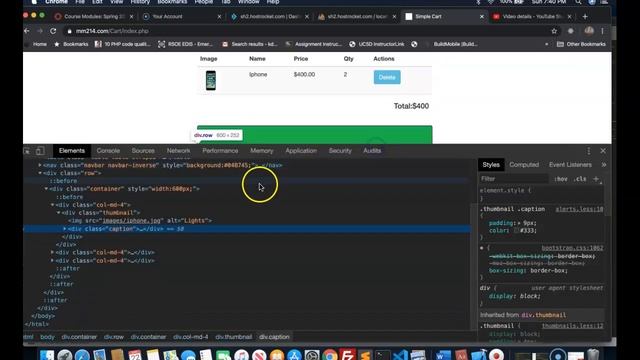Open a new tab with the plus button

pyautogui.click(x=585, y=16)
